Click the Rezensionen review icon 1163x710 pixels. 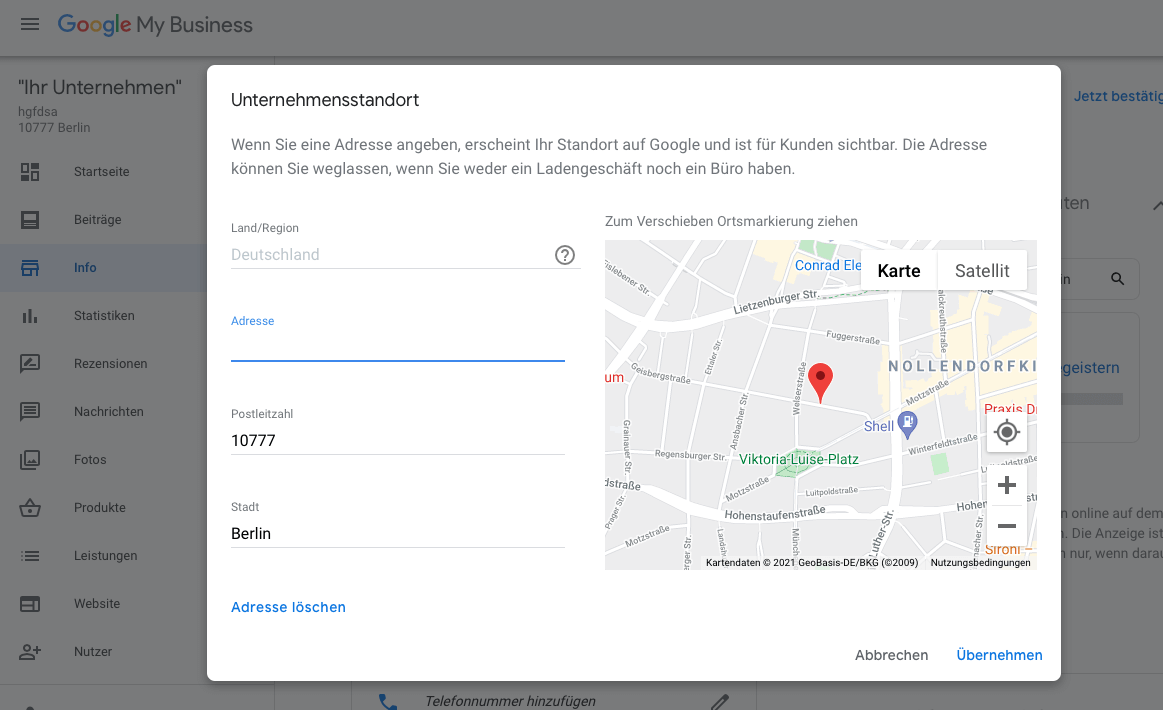point(30,364)
